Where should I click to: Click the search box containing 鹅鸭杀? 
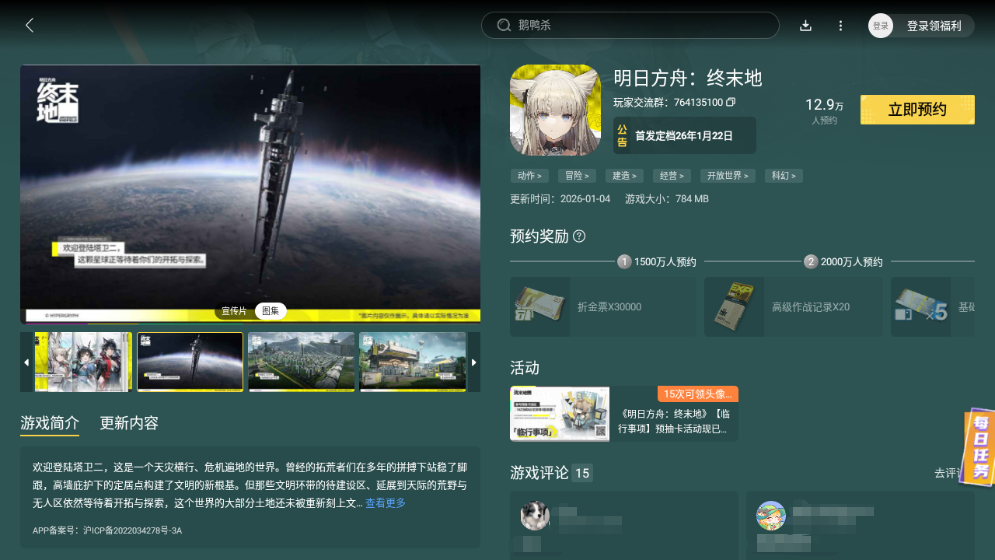[630, 26]
